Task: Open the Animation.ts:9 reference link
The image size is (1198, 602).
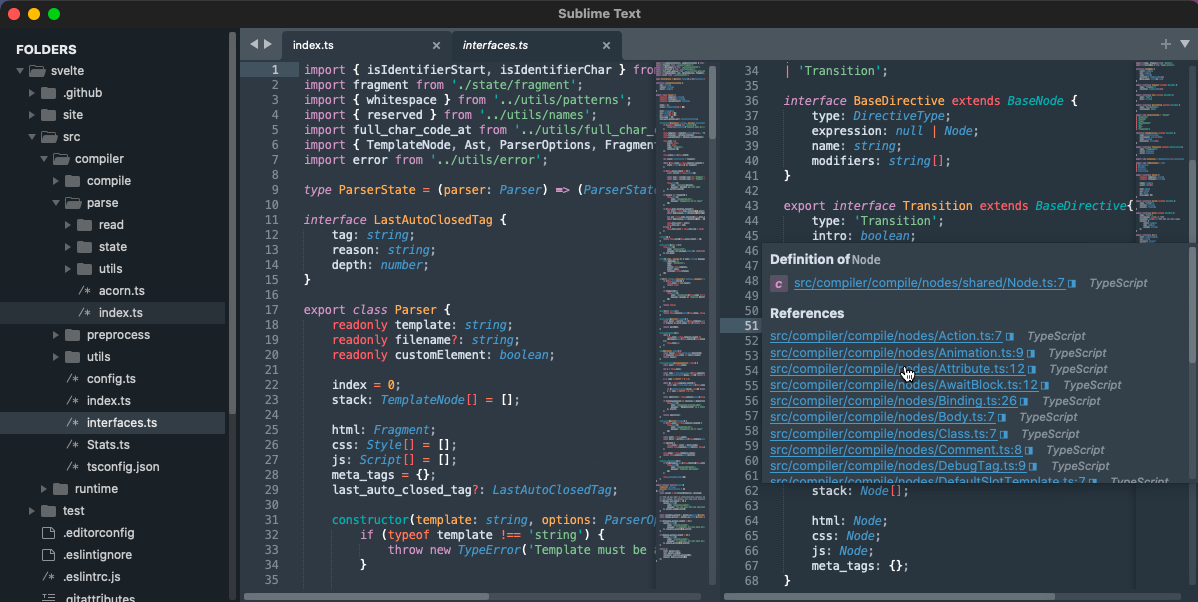Action: [x=896, y=353]
